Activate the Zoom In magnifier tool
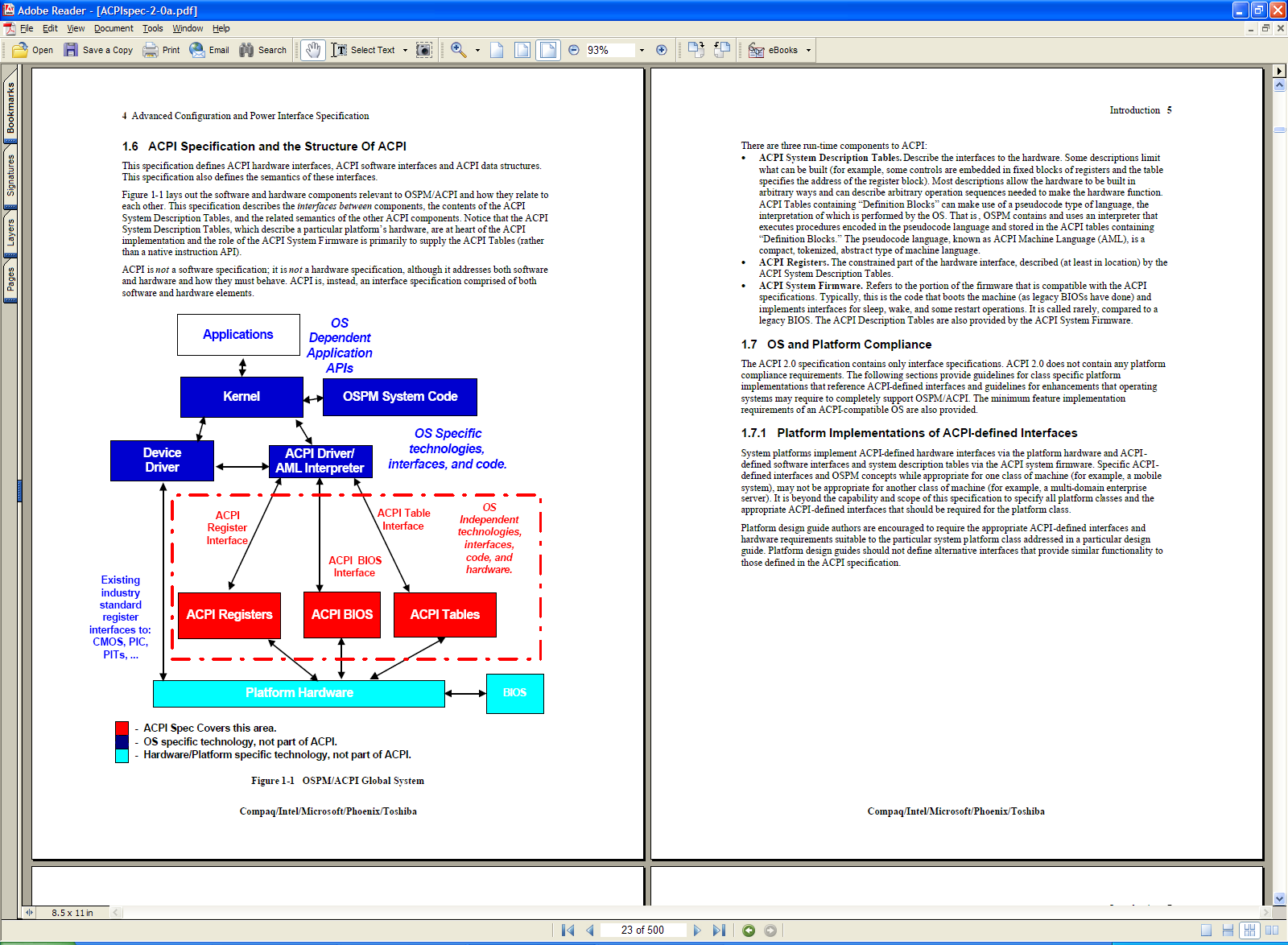This screenshot has height=945, width=1288. click(x=458, y=50)
